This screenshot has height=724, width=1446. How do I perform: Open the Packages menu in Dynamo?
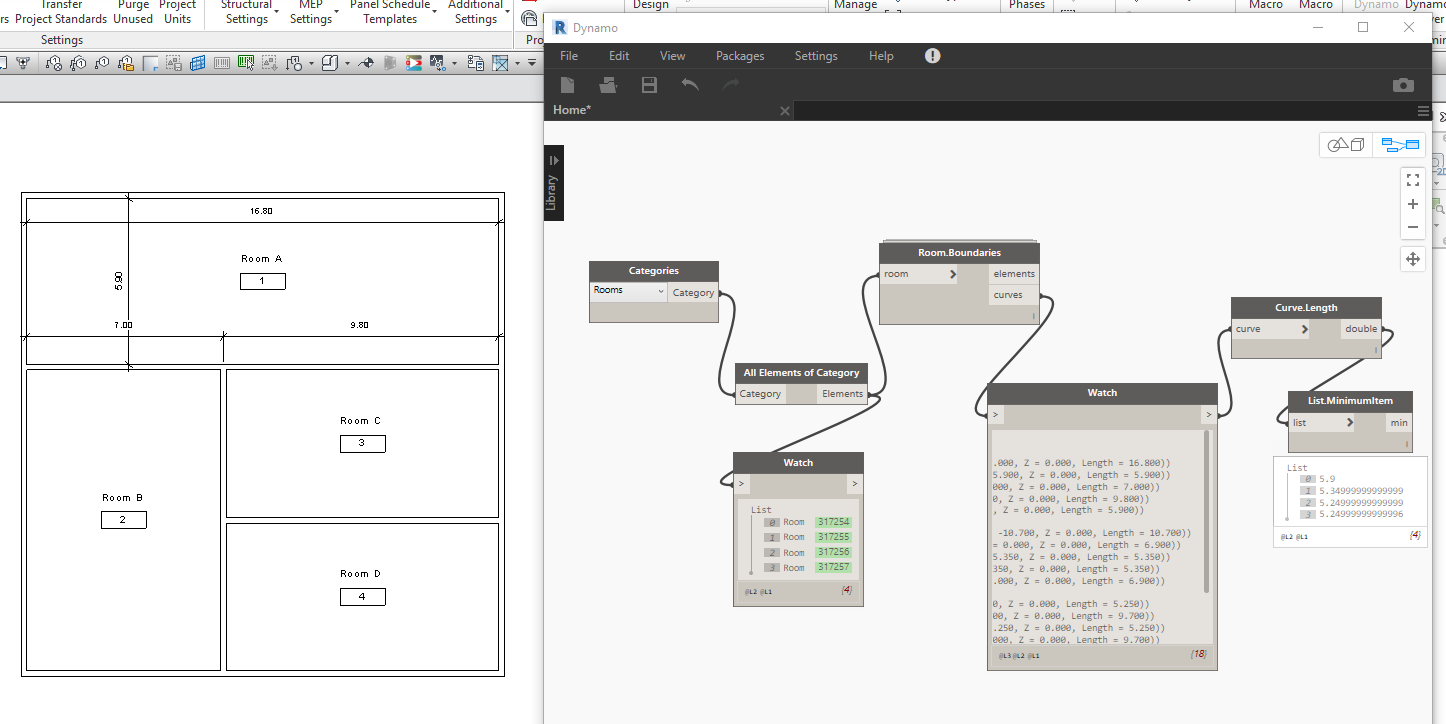tap(740, 56)
